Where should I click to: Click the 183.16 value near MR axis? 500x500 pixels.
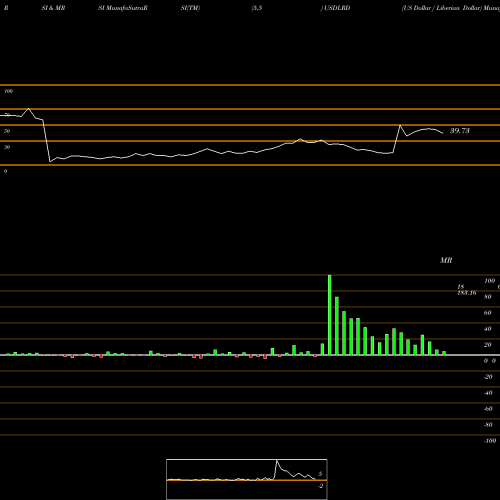[467, 293]
